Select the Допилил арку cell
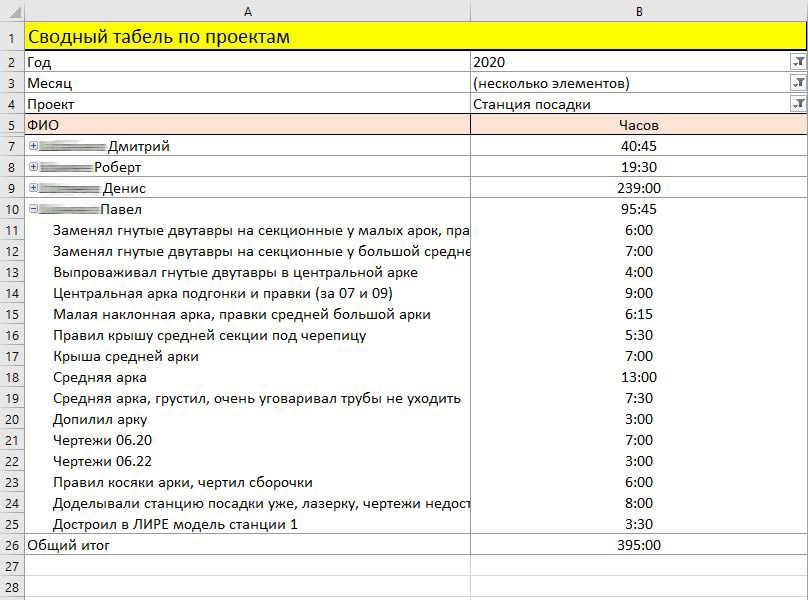The height and width of the screenshot is (600, 808). point(247,420)
